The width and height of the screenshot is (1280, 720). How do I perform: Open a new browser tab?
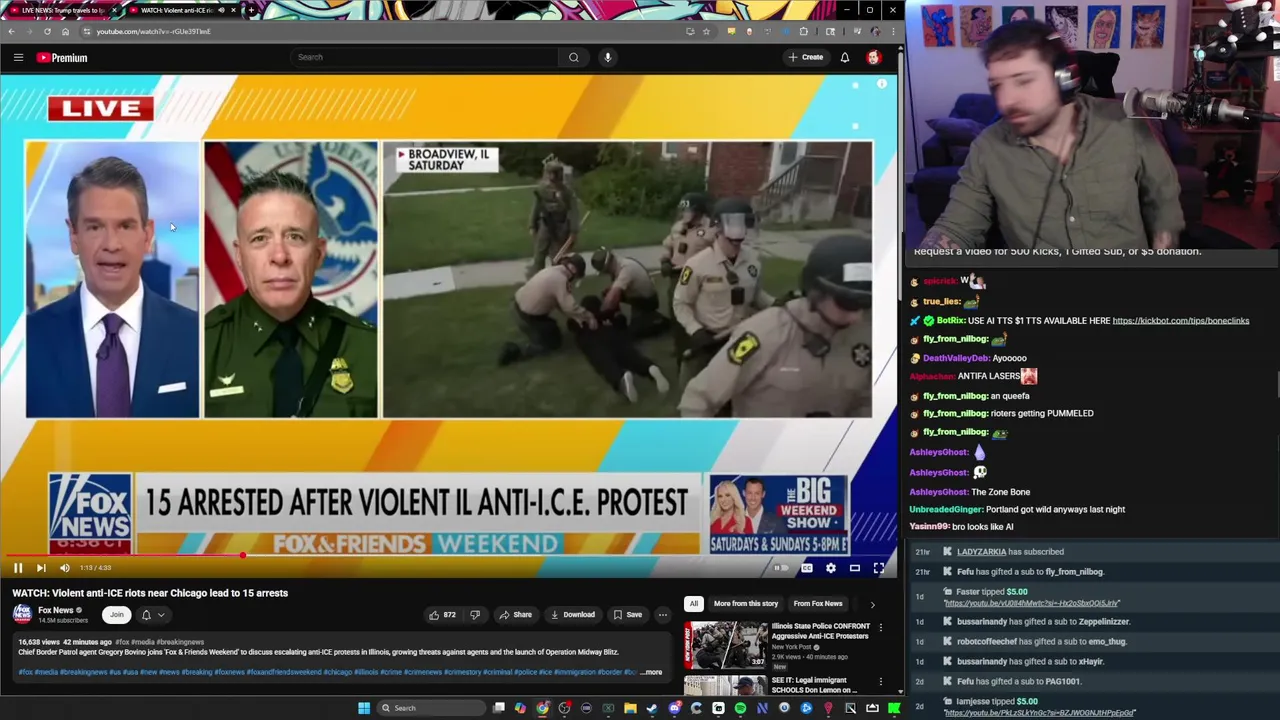point(251,10)
